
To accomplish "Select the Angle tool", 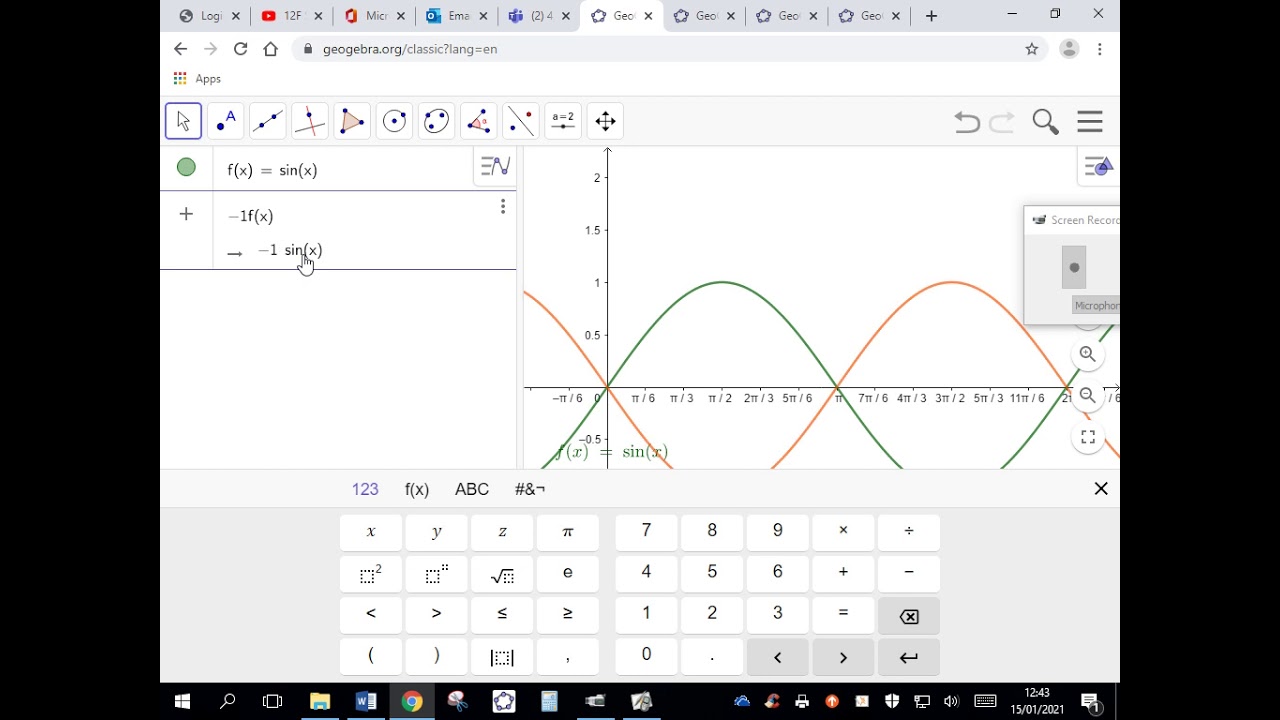I will pyautogui.click(x=478, y=121).
